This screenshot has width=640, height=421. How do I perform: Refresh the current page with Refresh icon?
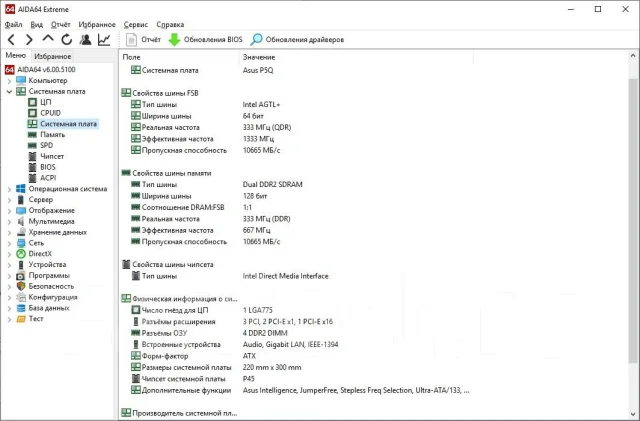[67, 40]
